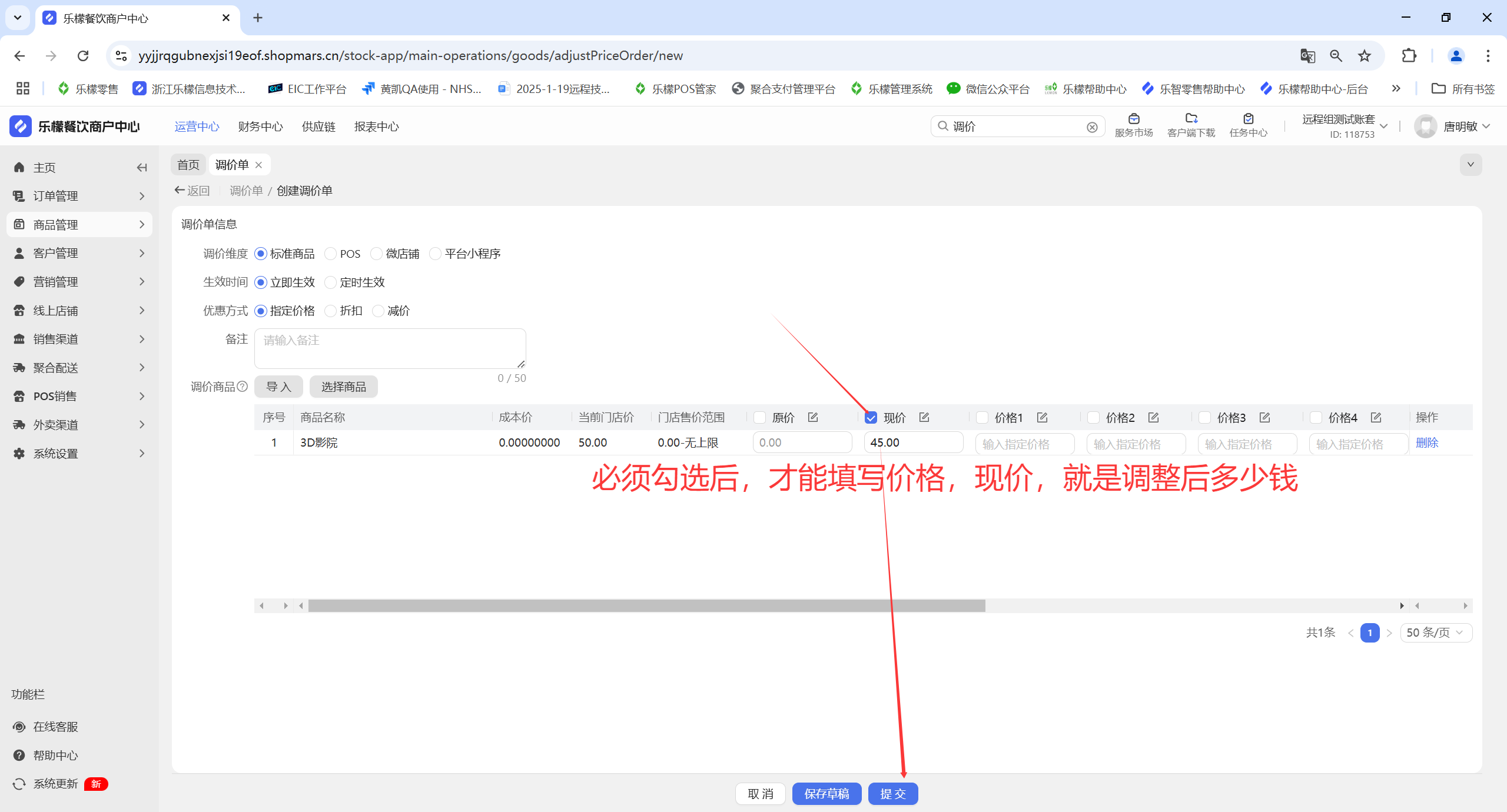
Task: Open the 唐明敏 user dropdown
Action: click(x=1452, y=127)
